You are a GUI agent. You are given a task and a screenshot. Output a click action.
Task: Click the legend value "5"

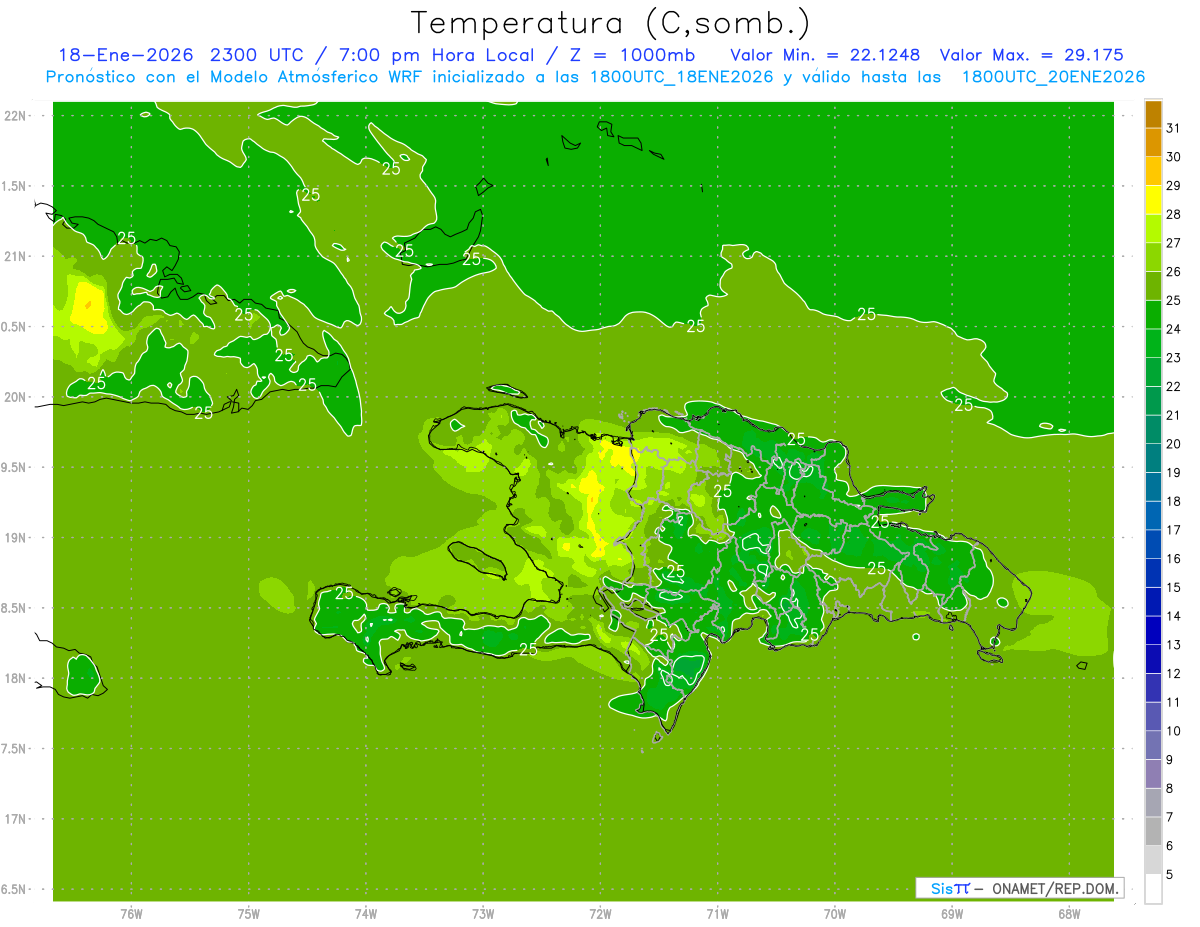tap(1170, 875)
